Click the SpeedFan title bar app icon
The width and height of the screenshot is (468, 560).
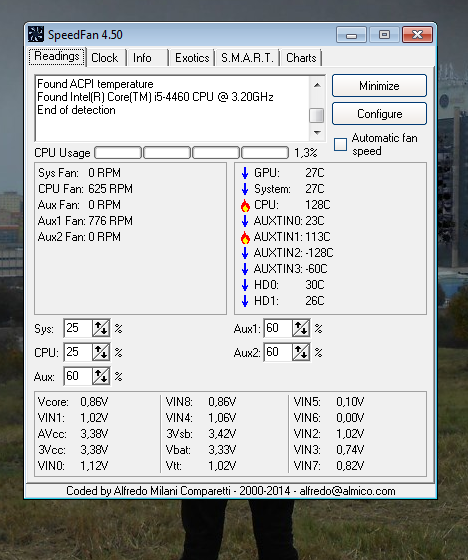36,34
